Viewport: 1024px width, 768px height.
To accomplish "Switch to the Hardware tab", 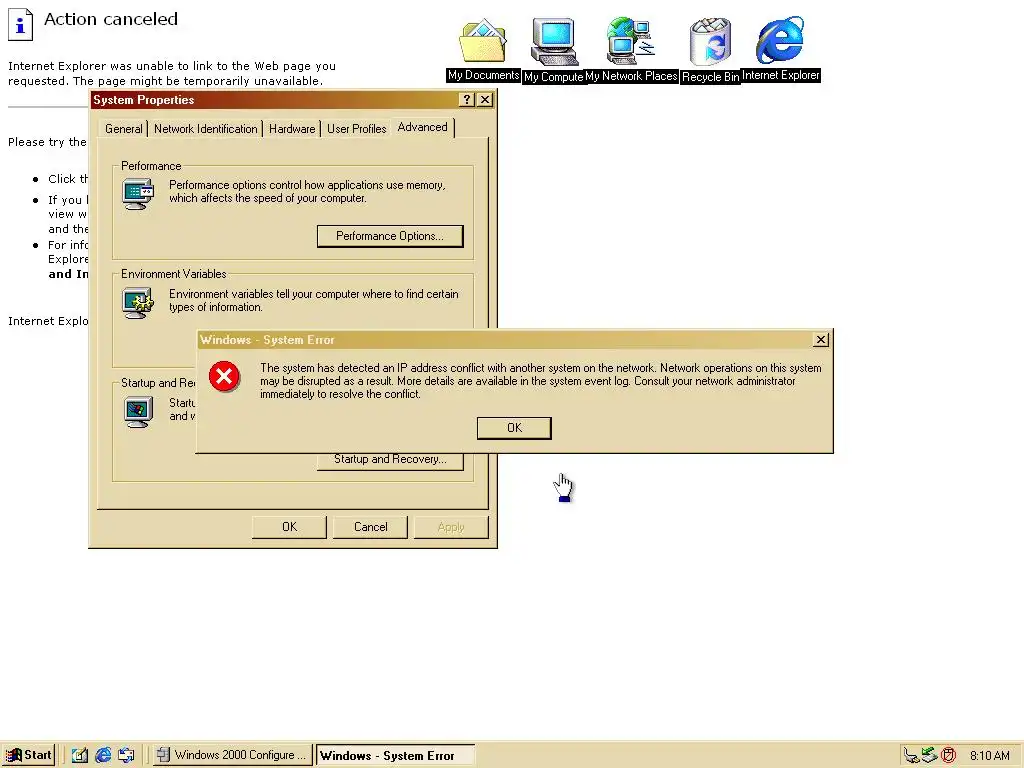I will (292, 129).
